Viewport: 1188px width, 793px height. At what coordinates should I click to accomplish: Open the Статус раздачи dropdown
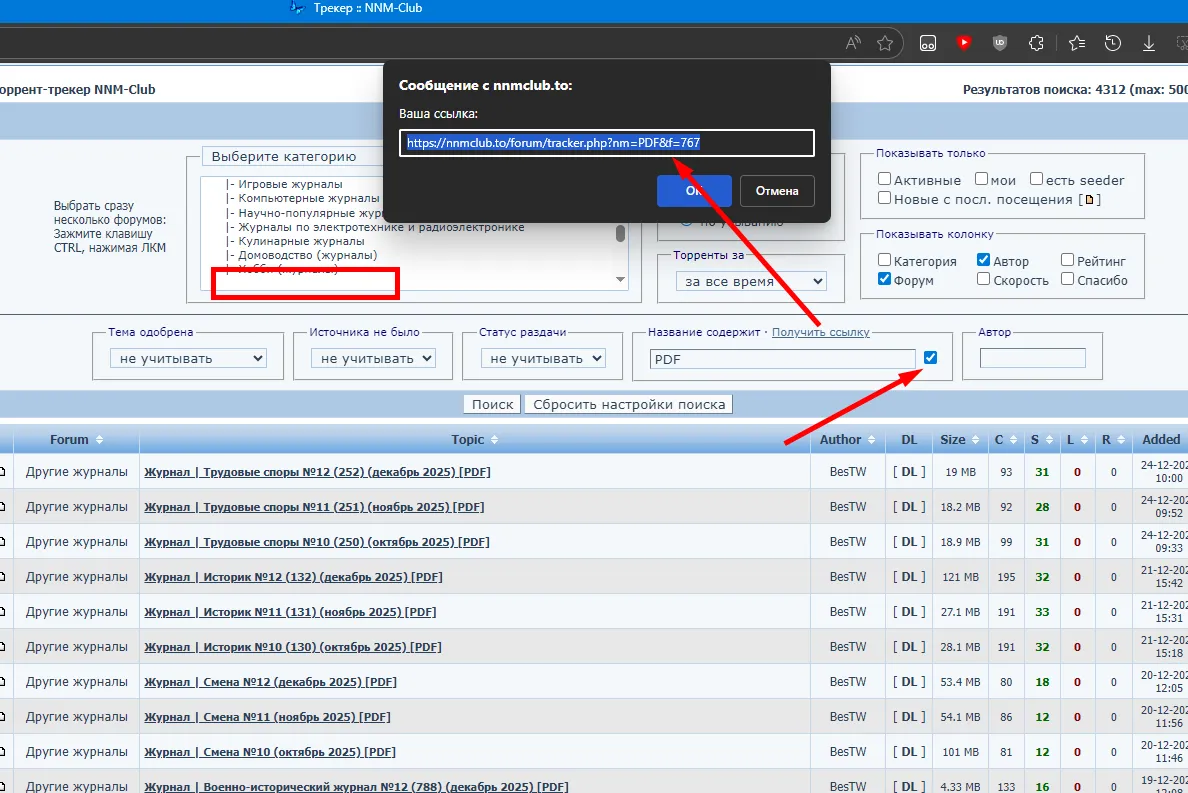[543, 358]
